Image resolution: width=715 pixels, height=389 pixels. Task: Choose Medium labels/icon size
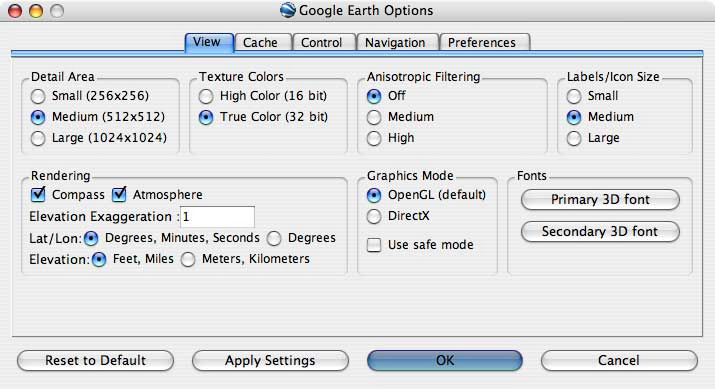point(574,117)
